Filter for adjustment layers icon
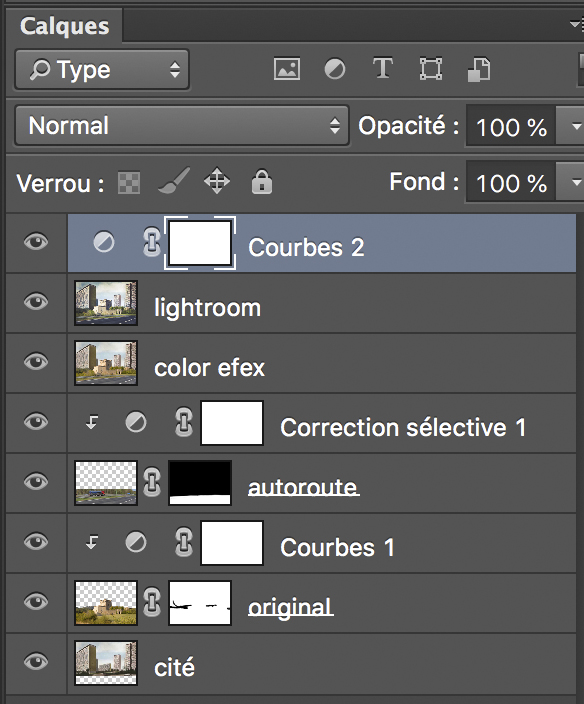The height and width of the screenshot is (704, 584). (x=335, y=69)
